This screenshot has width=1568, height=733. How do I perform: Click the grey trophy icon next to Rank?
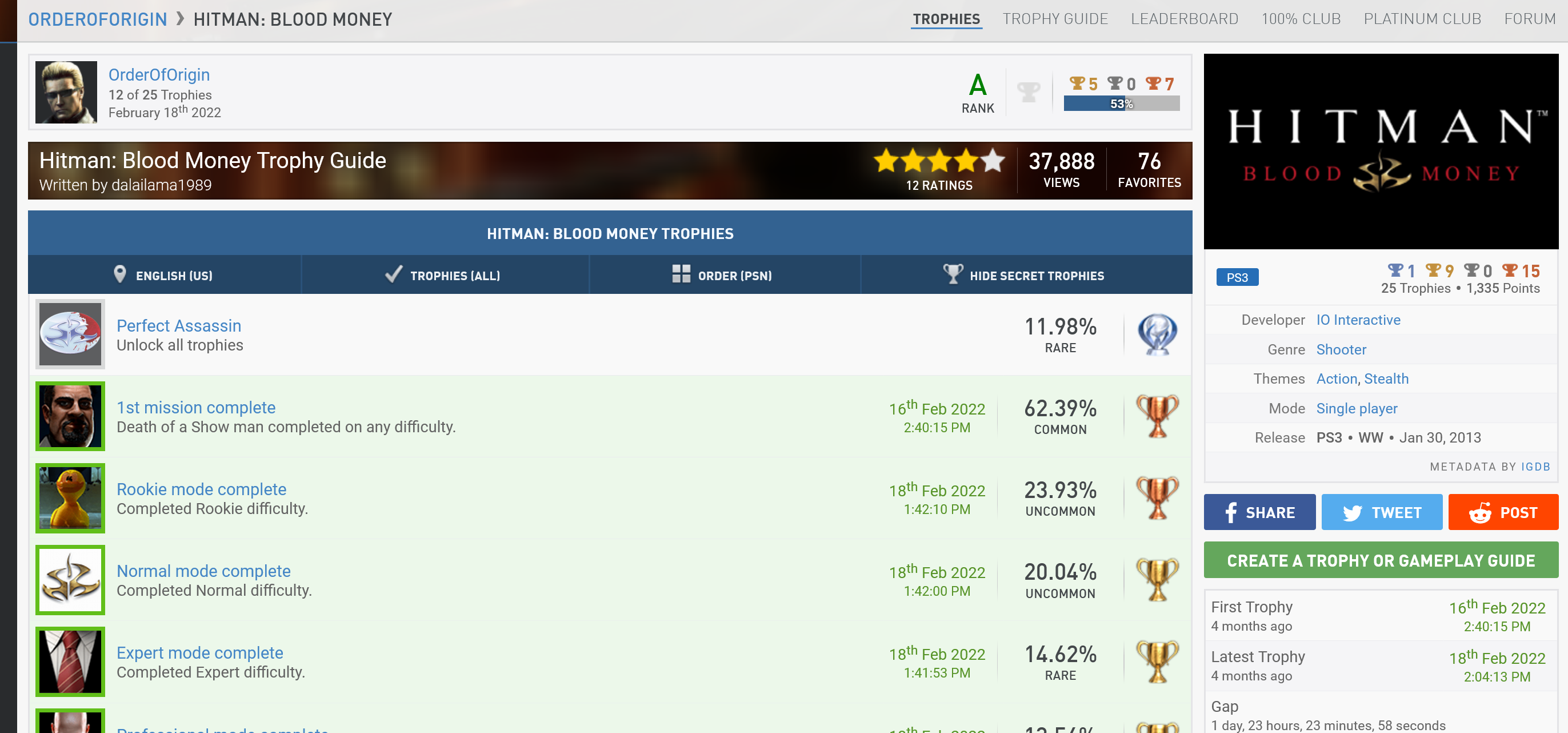(x=1028, y=92)
